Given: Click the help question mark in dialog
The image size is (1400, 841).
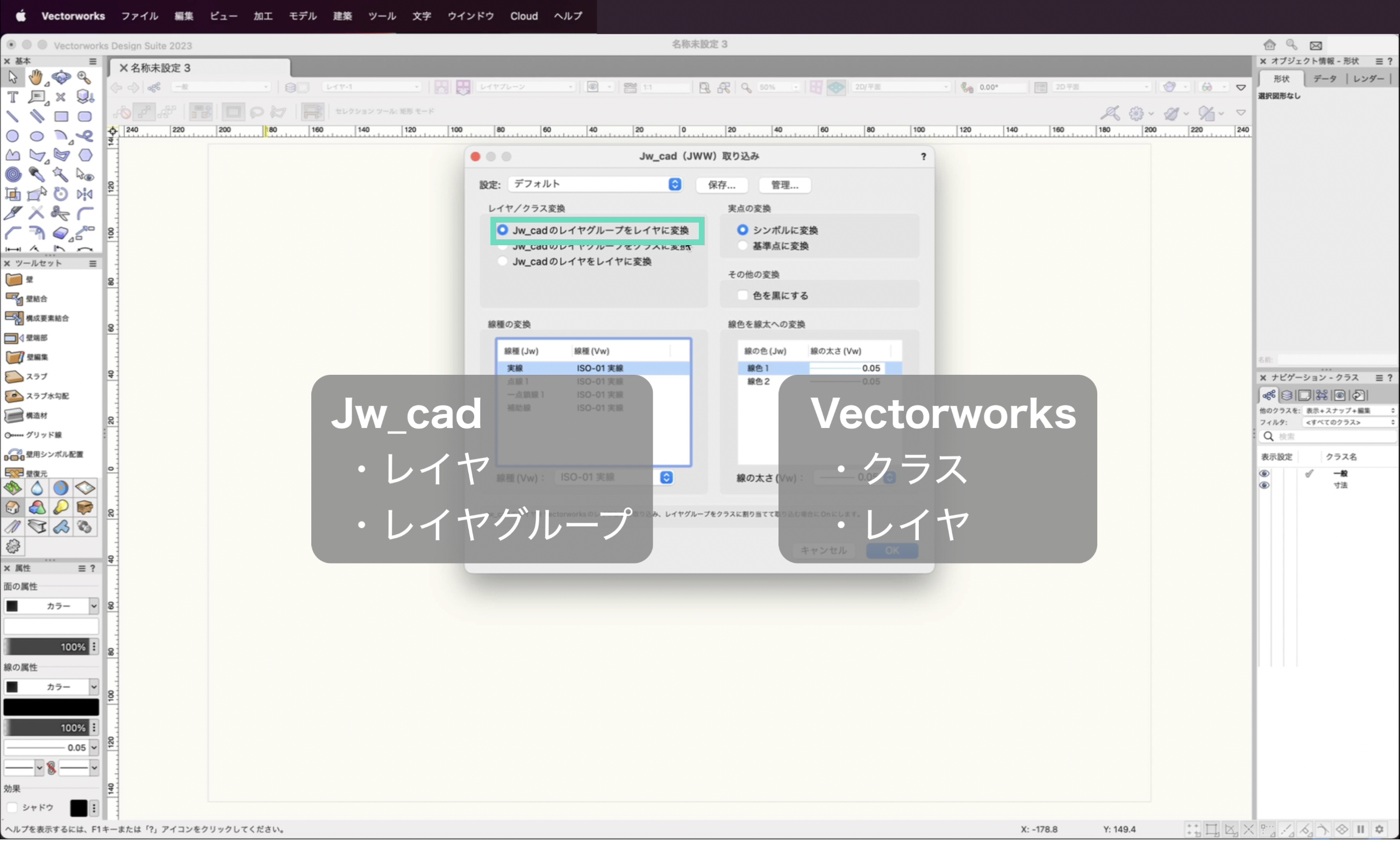Looking at the screenshot, I should (x=924, y=156).
